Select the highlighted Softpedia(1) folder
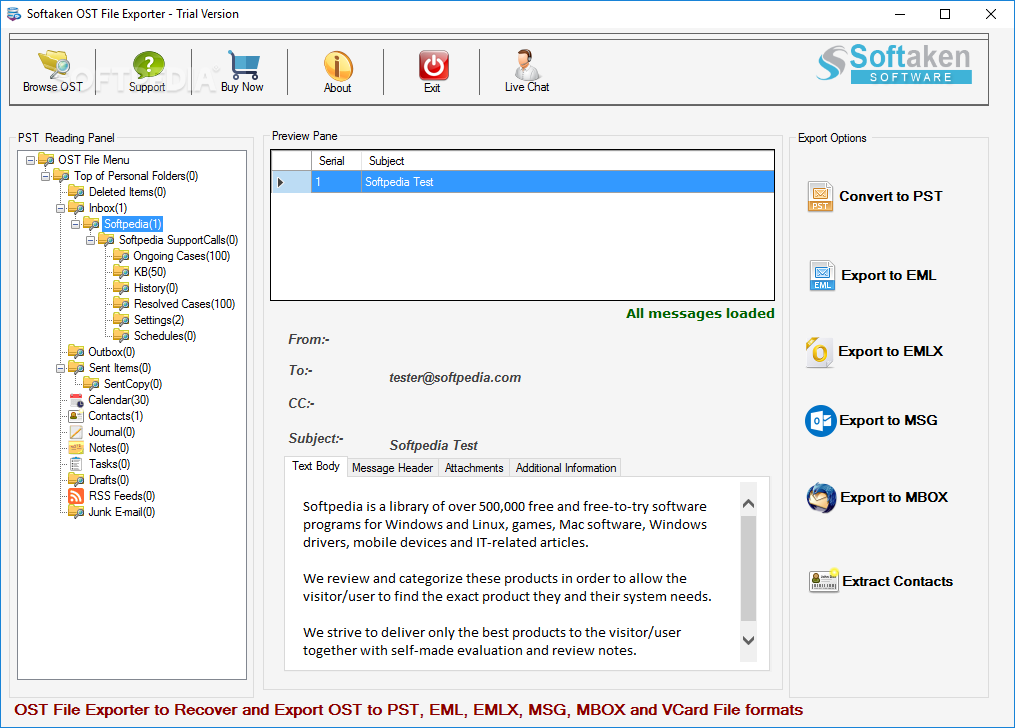Viewport: 1015px width, 728px height. coord(132,224)
